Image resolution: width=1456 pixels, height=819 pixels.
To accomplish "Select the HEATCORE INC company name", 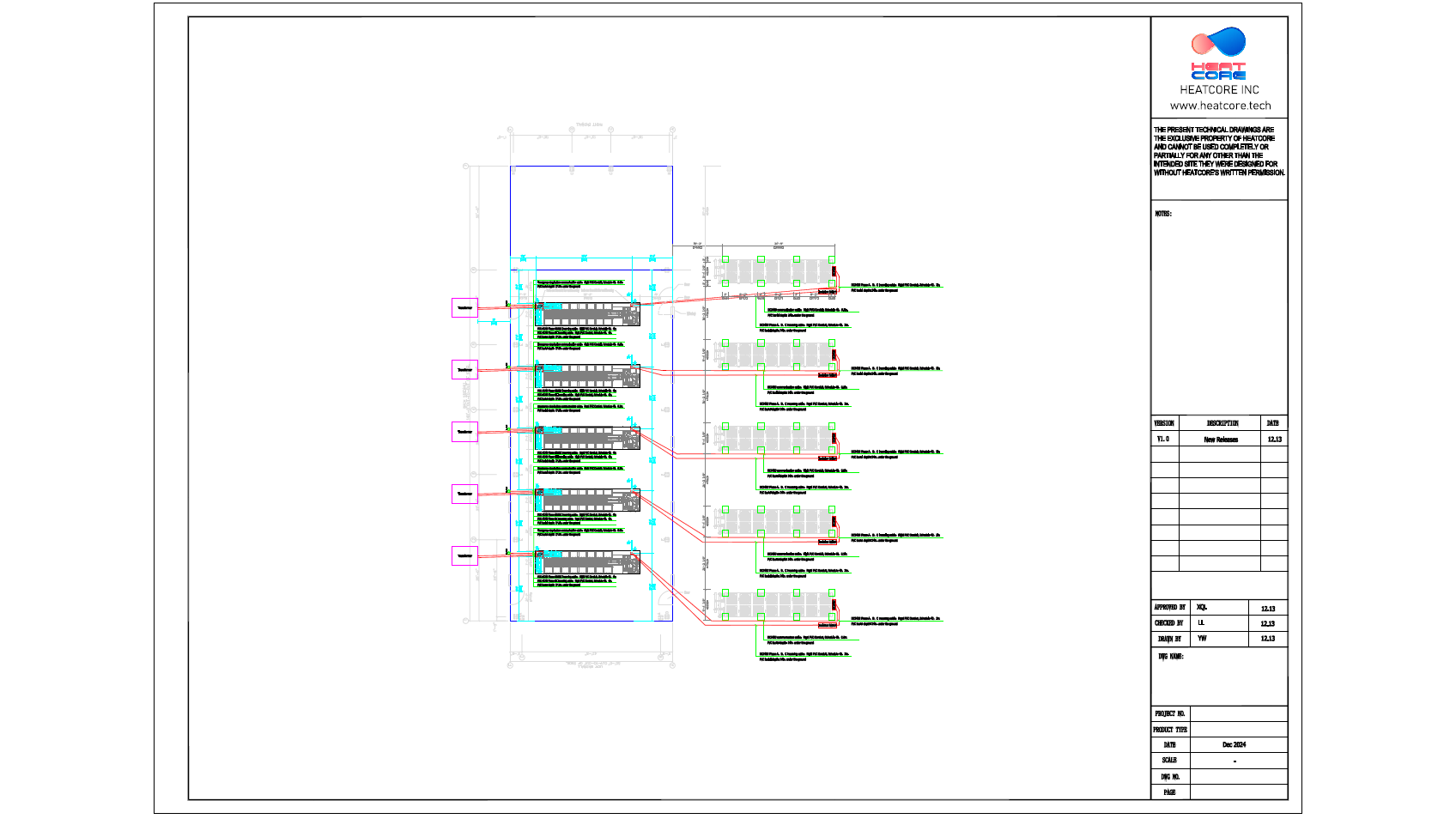I will (x=1219, y=89).
